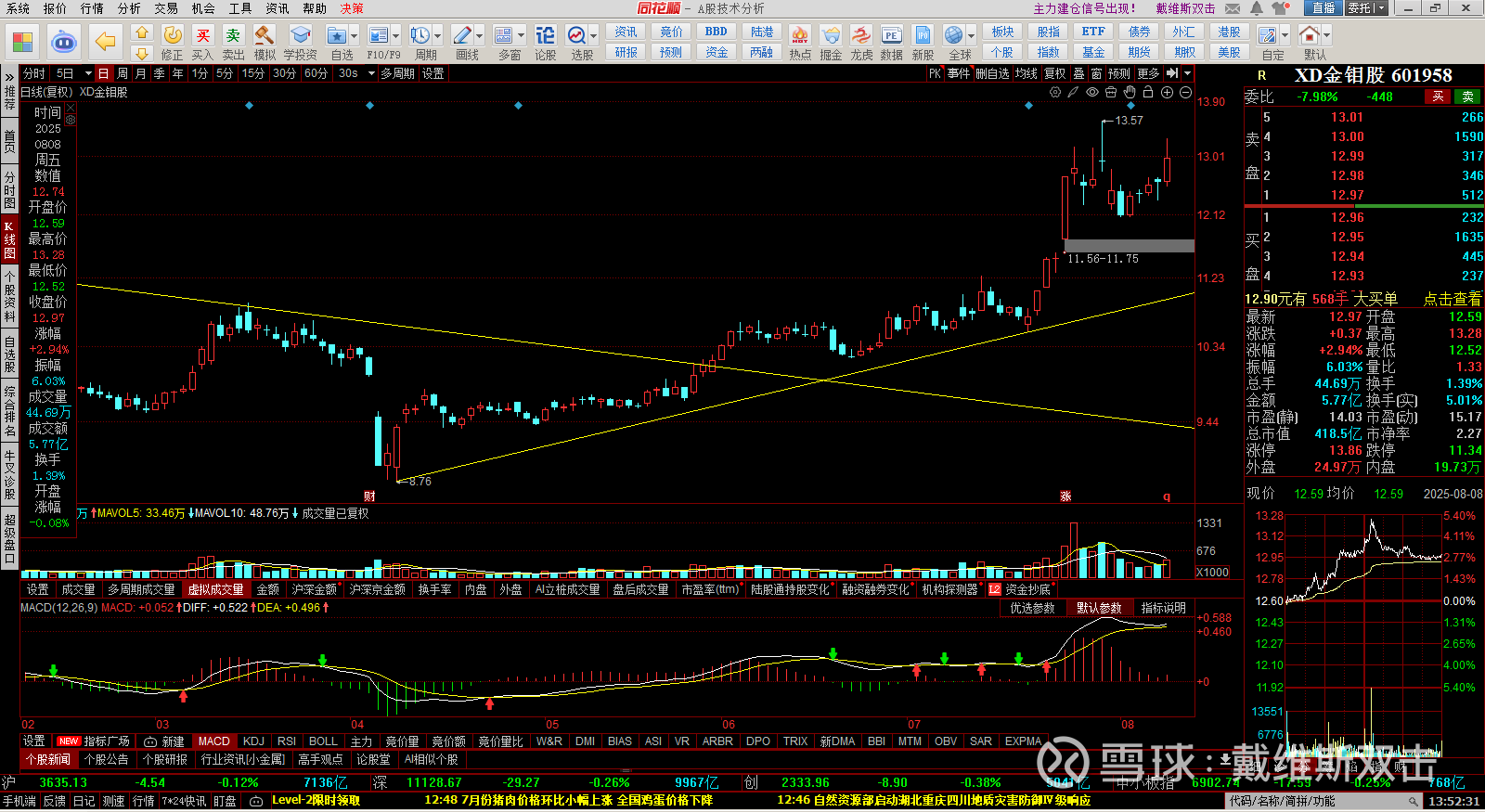1485x812 pixels.
Task: Click the four-color home grid icon
Action: click(x=22, y=42)
